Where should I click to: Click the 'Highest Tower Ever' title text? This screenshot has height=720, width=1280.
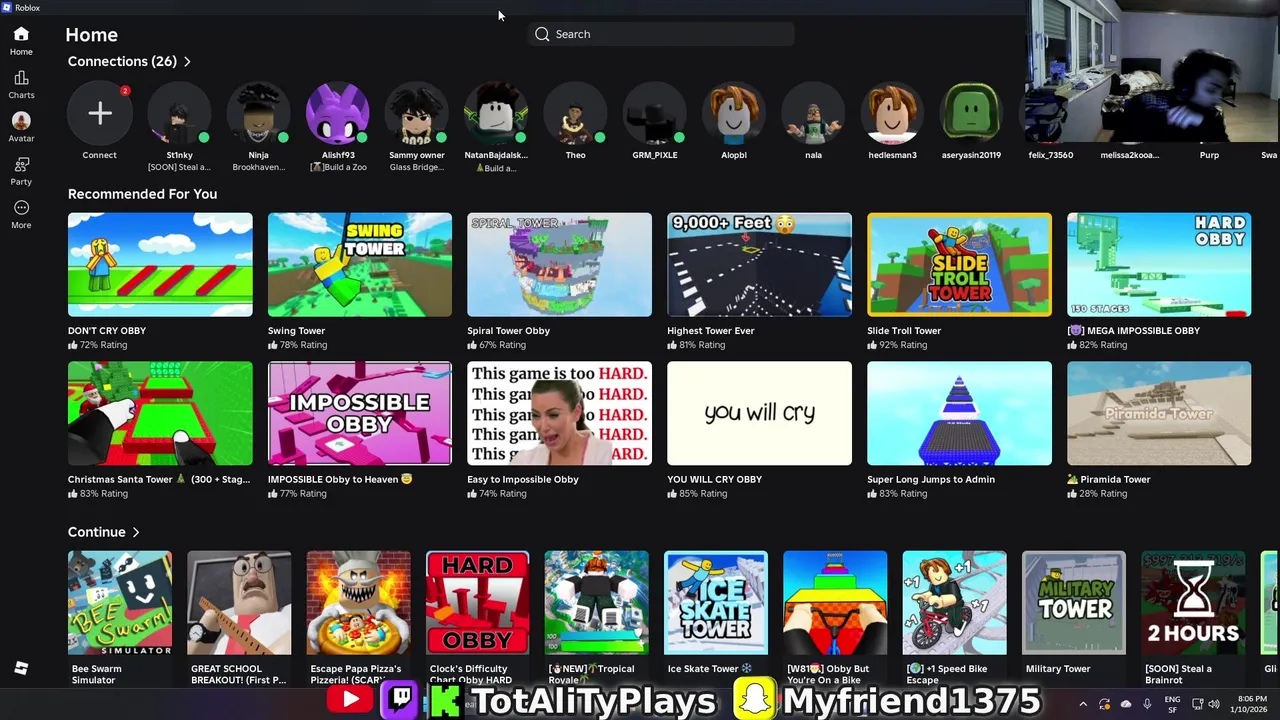tap(711, 331)
